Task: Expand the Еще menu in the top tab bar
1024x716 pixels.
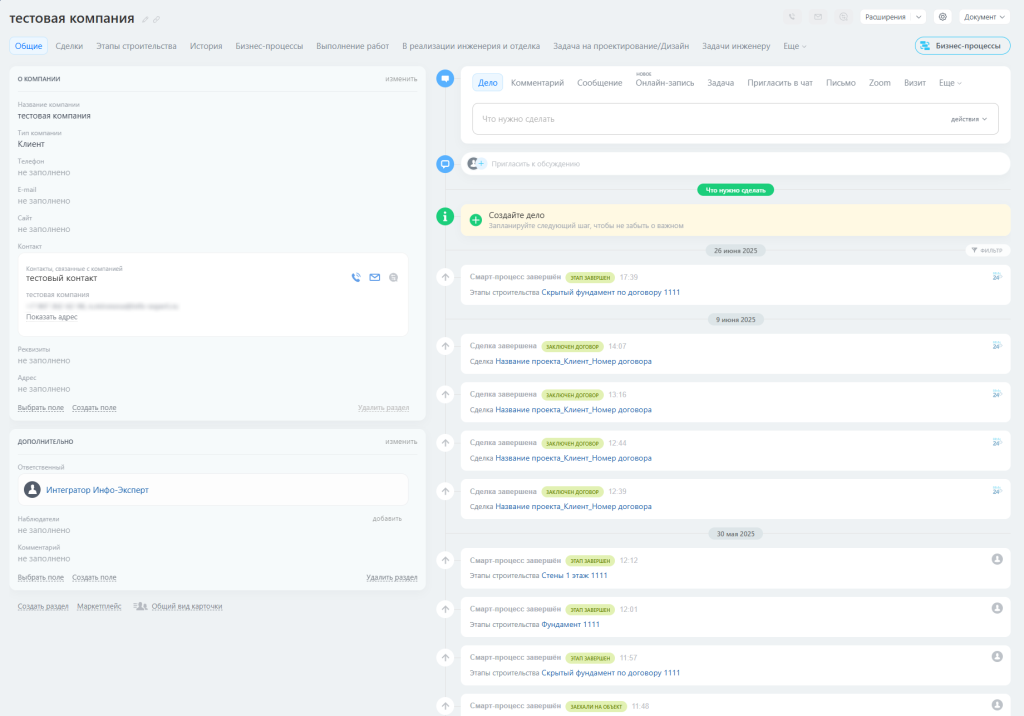Action: point(795,46)
